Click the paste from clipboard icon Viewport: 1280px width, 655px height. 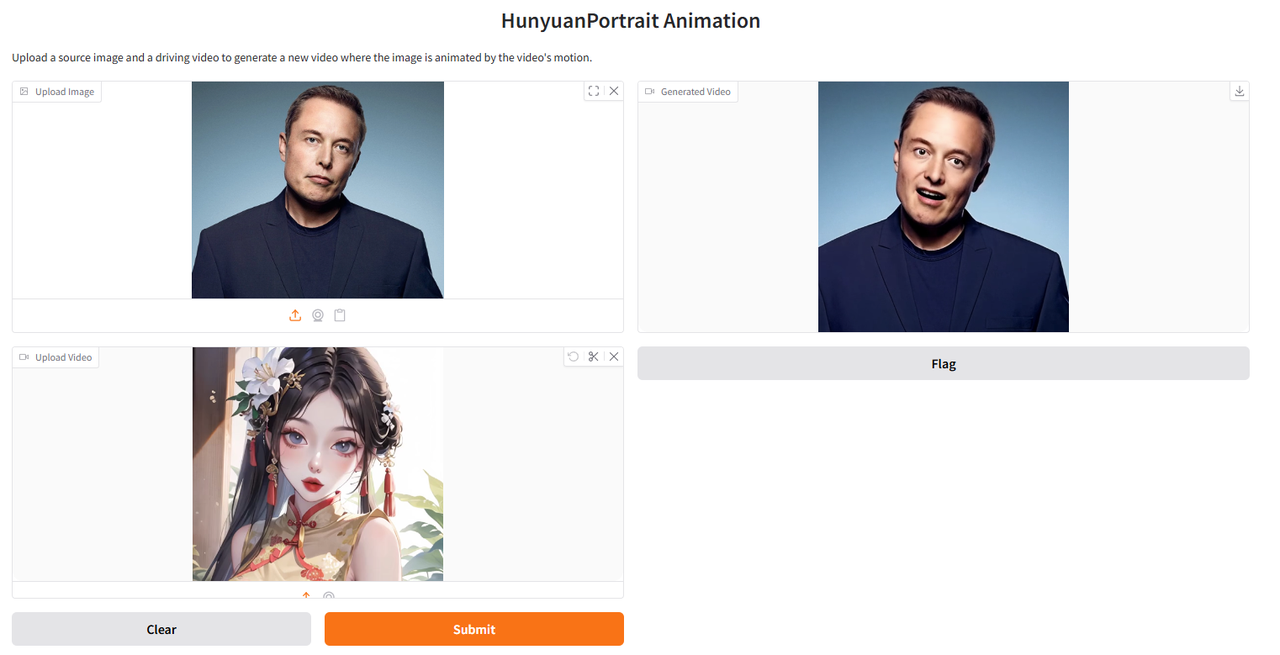click(x=340, y=315)
